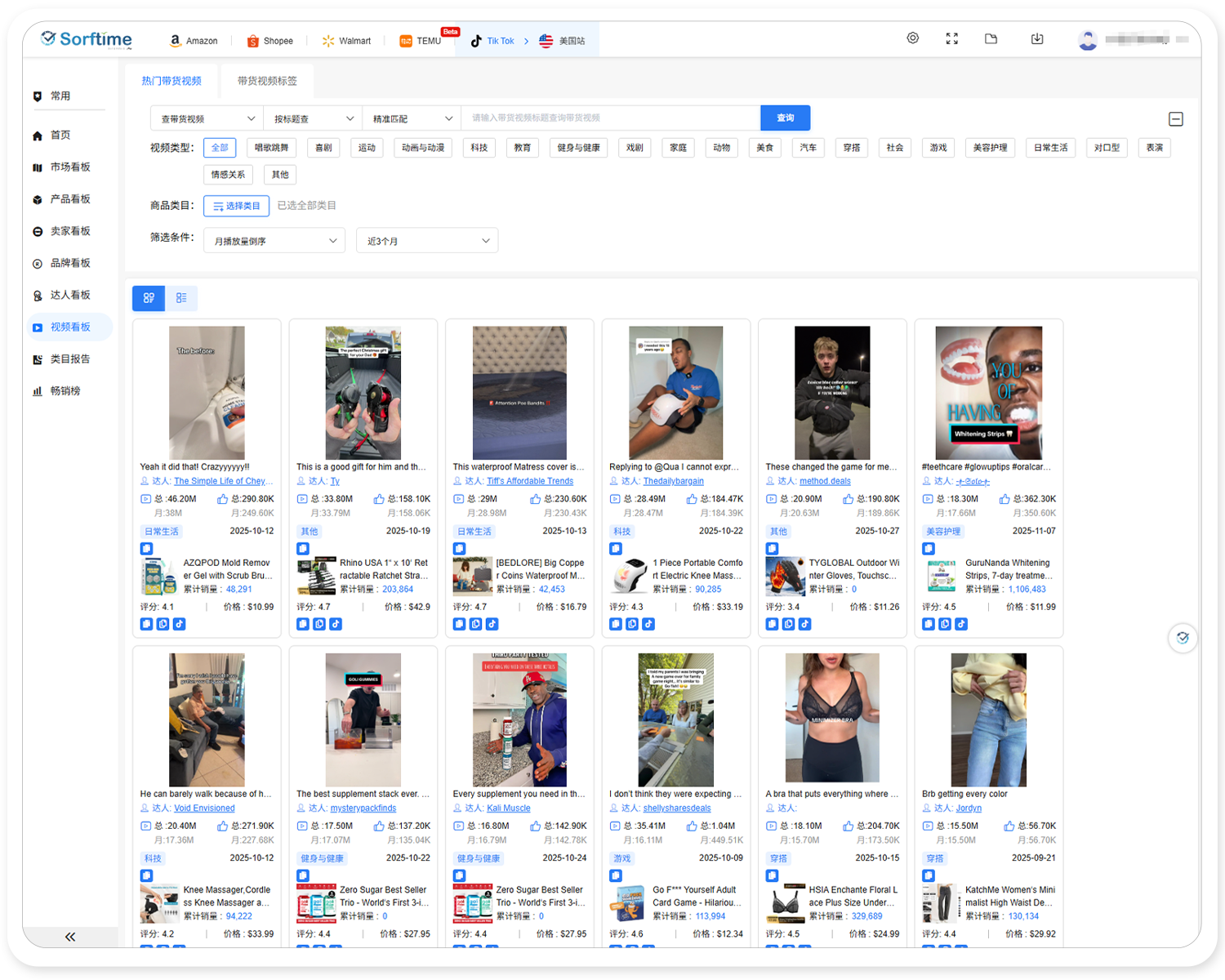The width and height of the screenshot is (1225, 980).
Task: Select the 美容护理 category chip
Action: coord(990,148)
